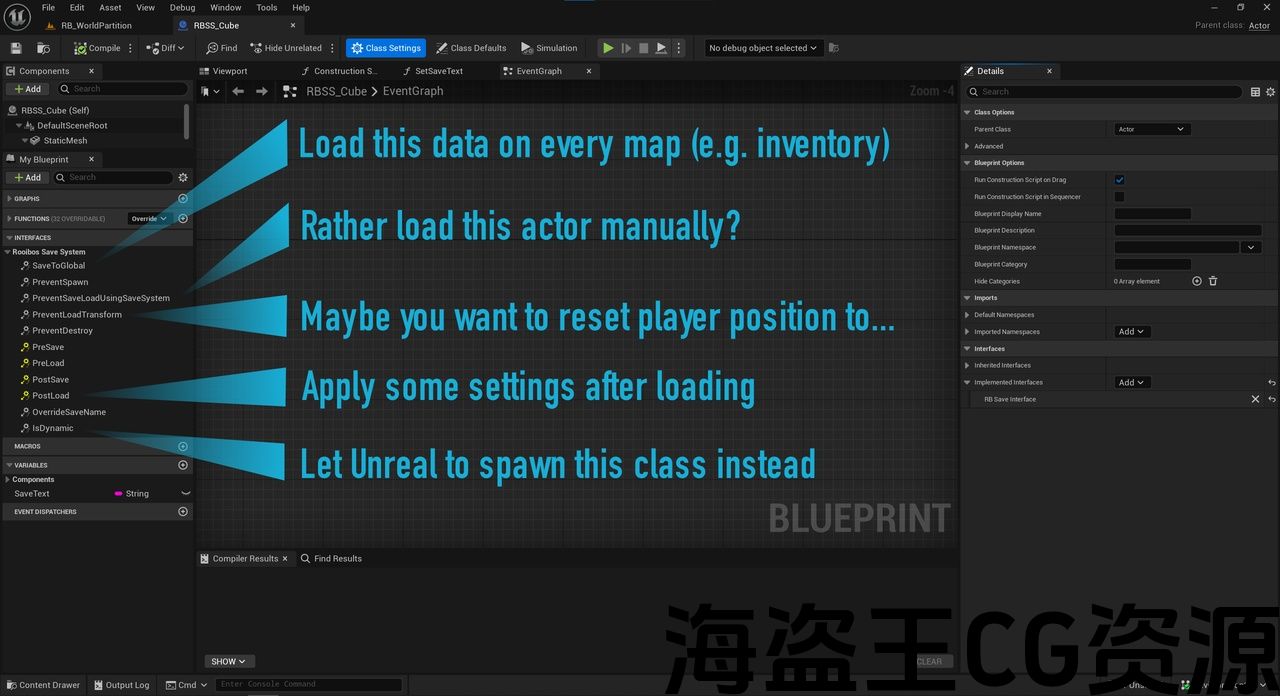The image size is (1280, 696).
Task: Click the Details panel search field
Action: 1105,92
